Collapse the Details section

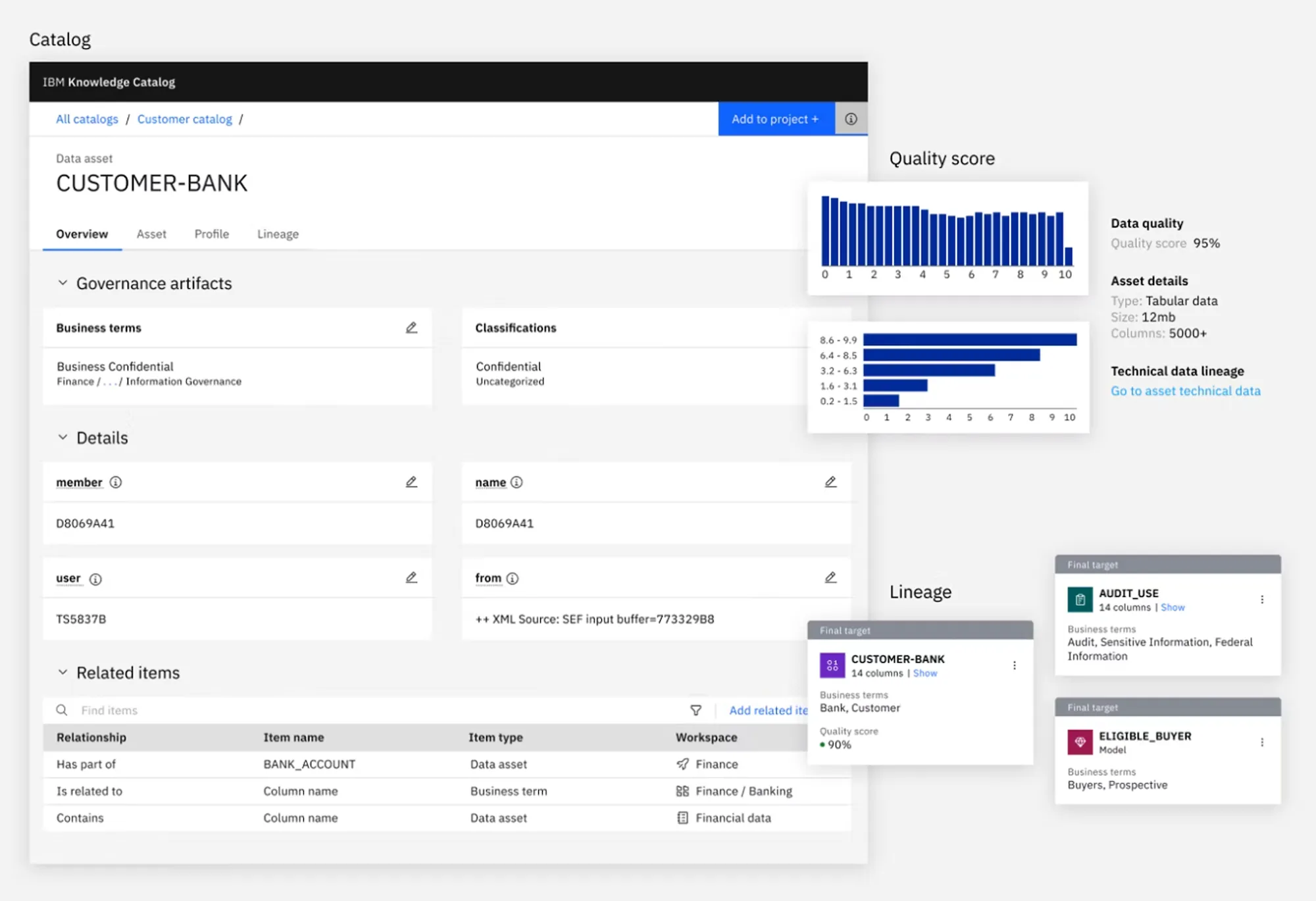click(63, 438)
